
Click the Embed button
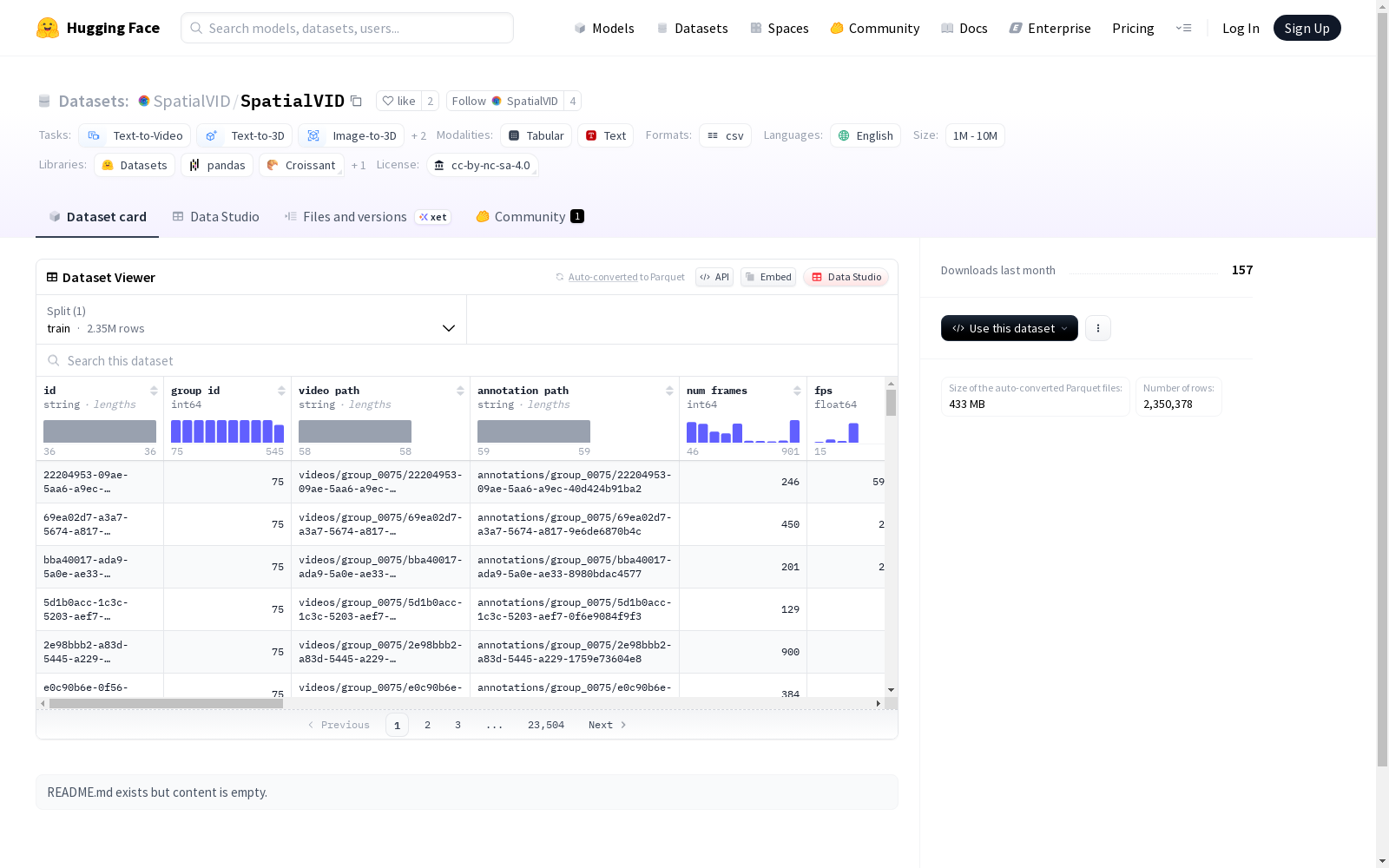(768, 277)
